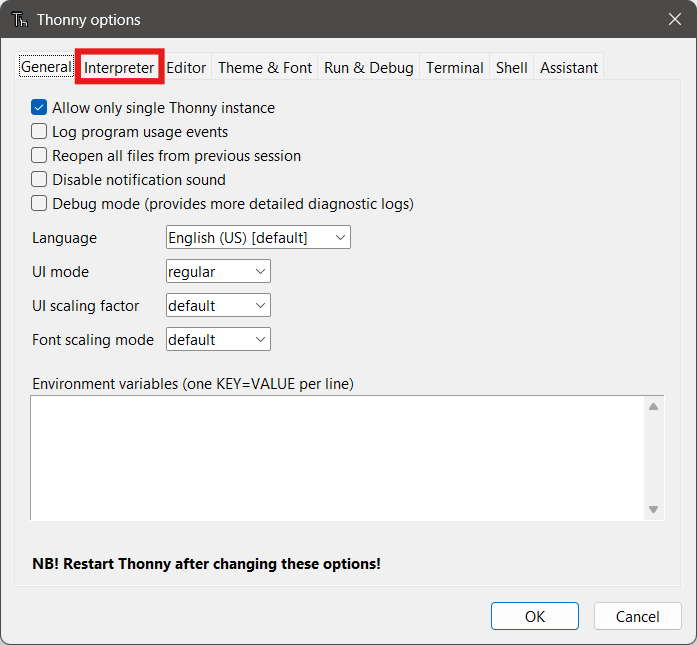Enable Debug mode checkbox
Viewport: 697px width, 645px height.
[39, 204]
